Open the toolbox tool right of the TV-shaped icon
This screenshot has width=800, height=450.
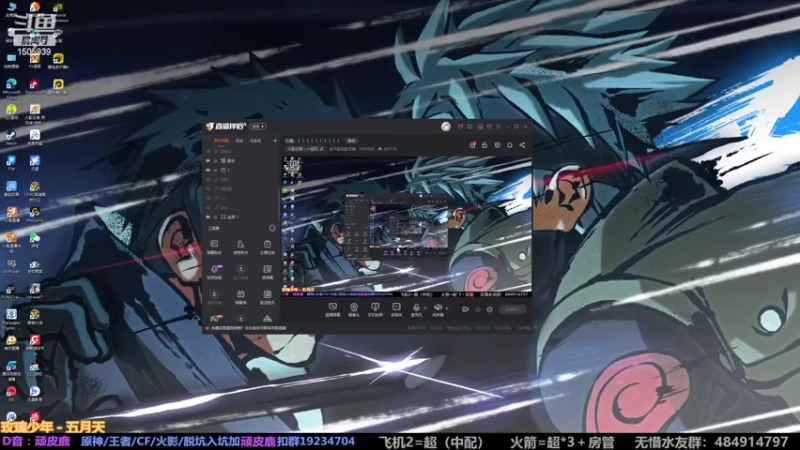(267, 296)
